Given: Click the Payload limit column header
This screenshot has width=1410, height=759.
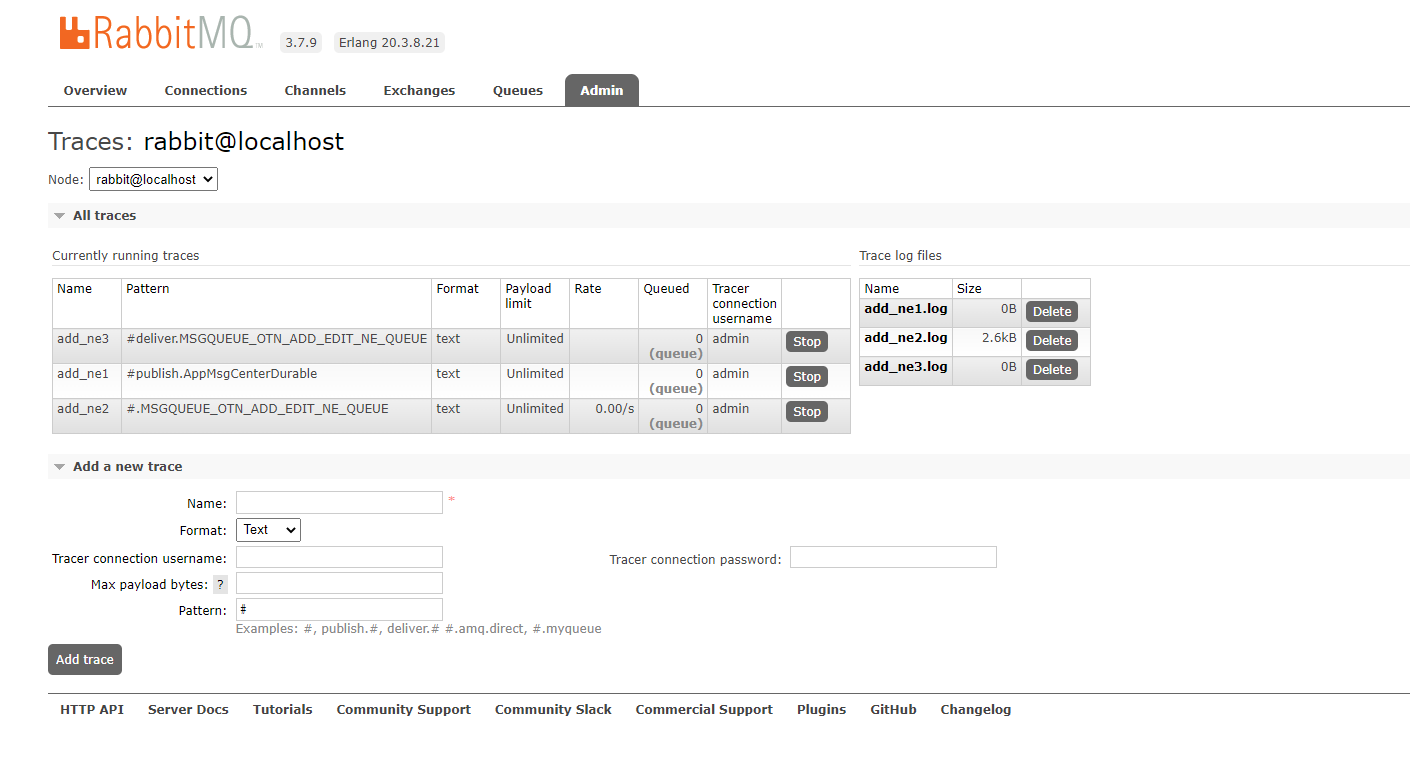Looking at the screenshot, I should (x=535, y=303).
